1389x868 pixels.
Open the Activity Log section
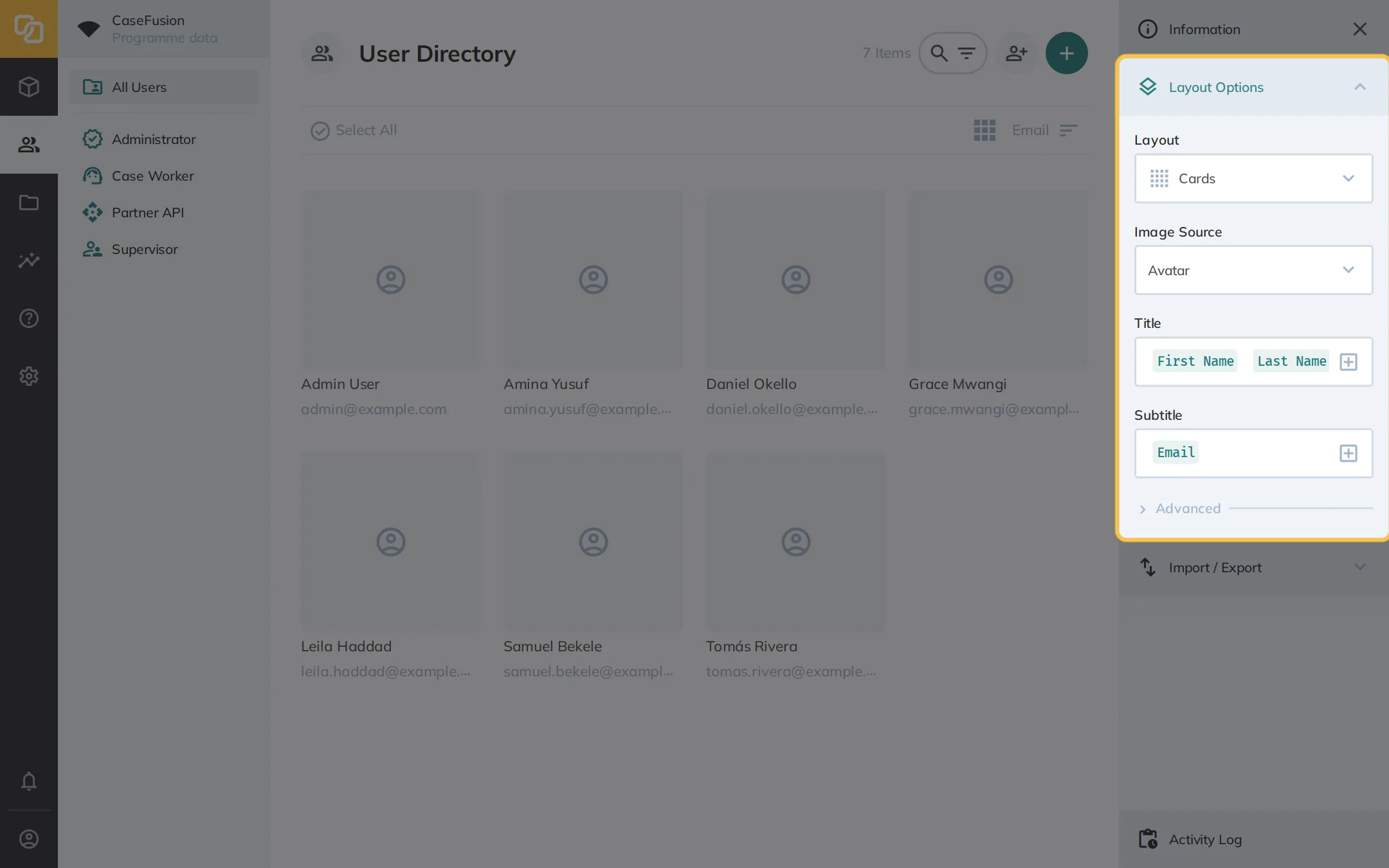[1253, 839]
